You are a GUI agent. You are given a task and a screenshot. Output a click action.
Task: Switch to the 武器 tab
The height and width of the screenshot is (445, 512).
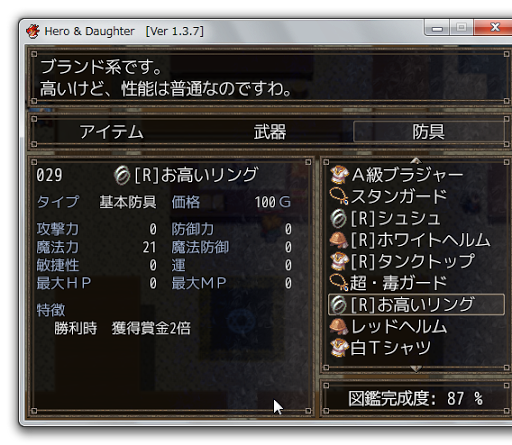[x=270, y=132]
